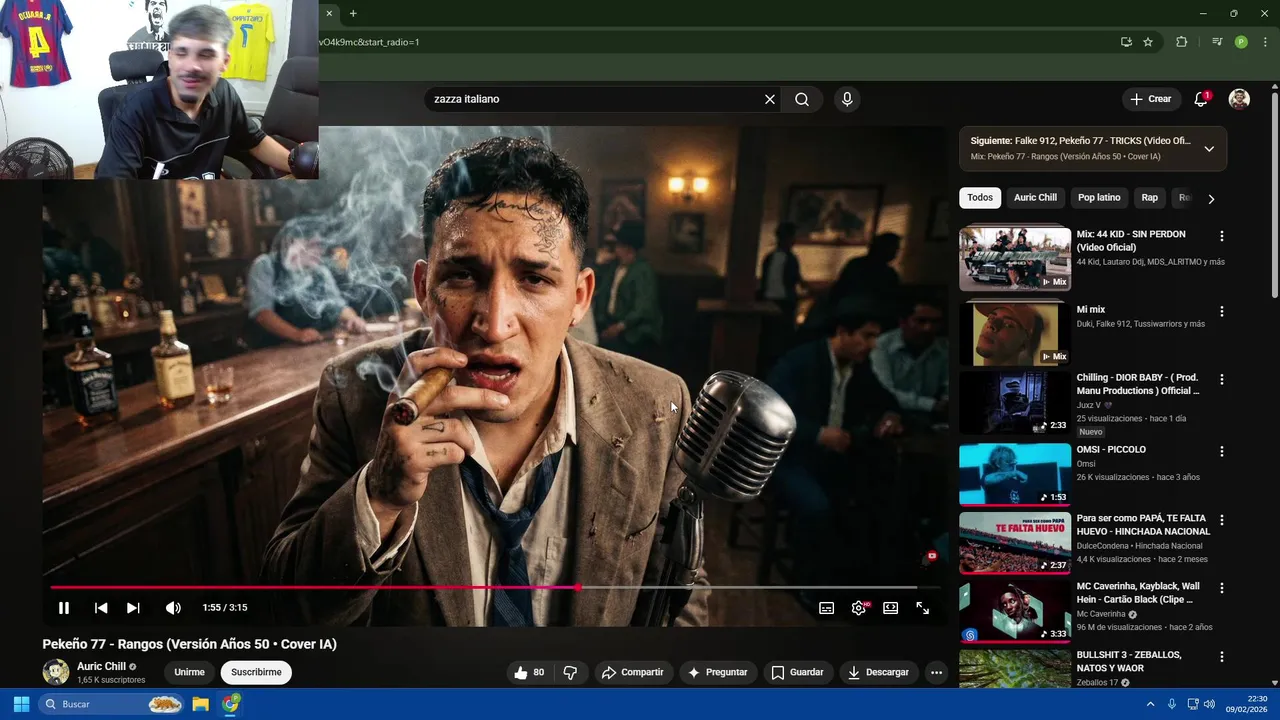Select the 'Rap' filter chip
The height and width of the screenshot is (720, 1280).
click(x=1150, y=198)
